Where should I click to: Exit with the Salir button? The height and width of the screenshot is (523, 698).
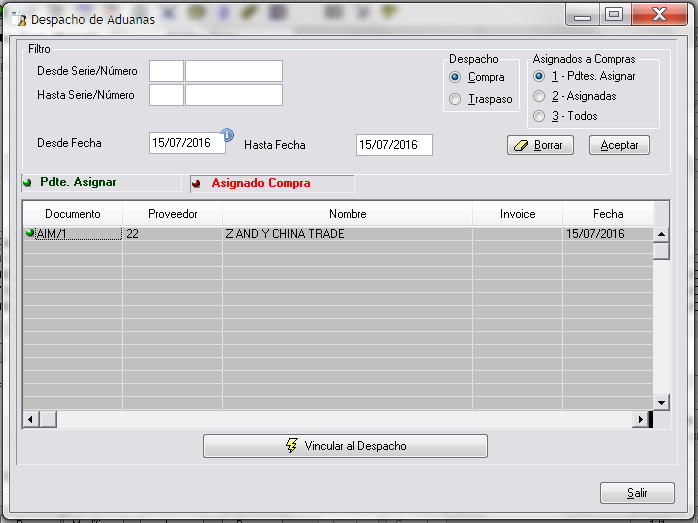point(637,493)
